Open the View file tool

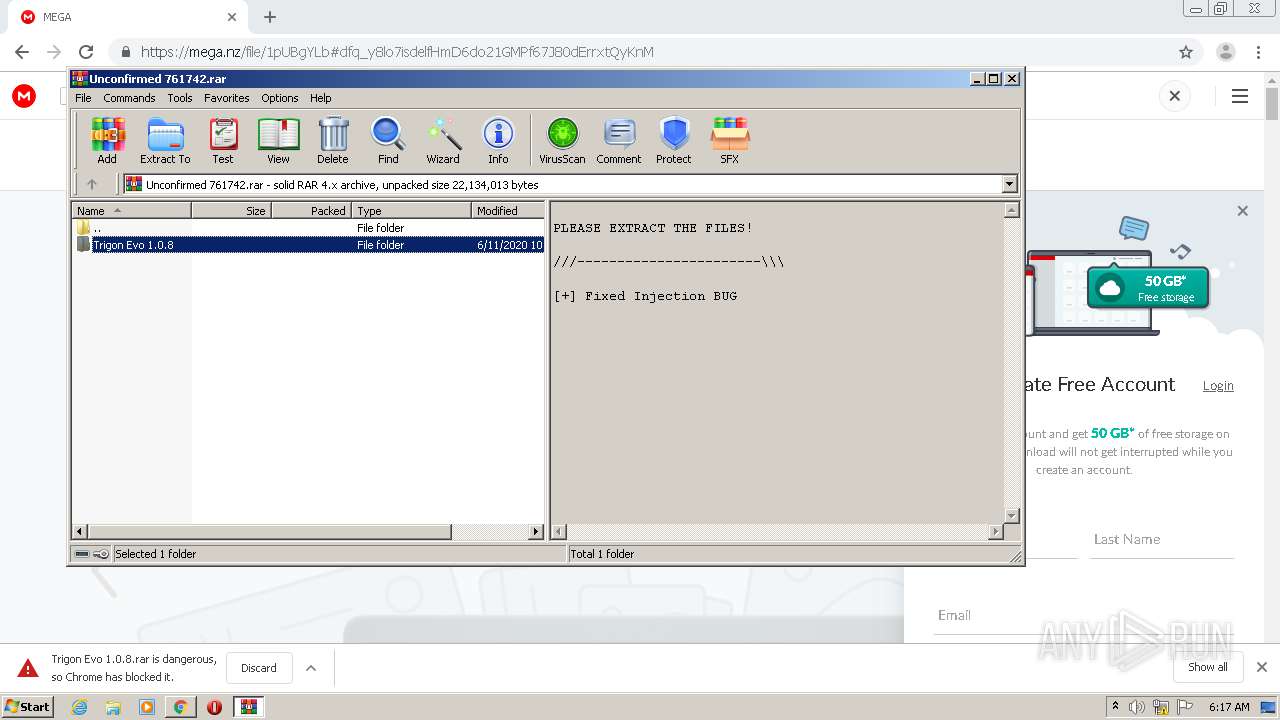click(278, 141)
